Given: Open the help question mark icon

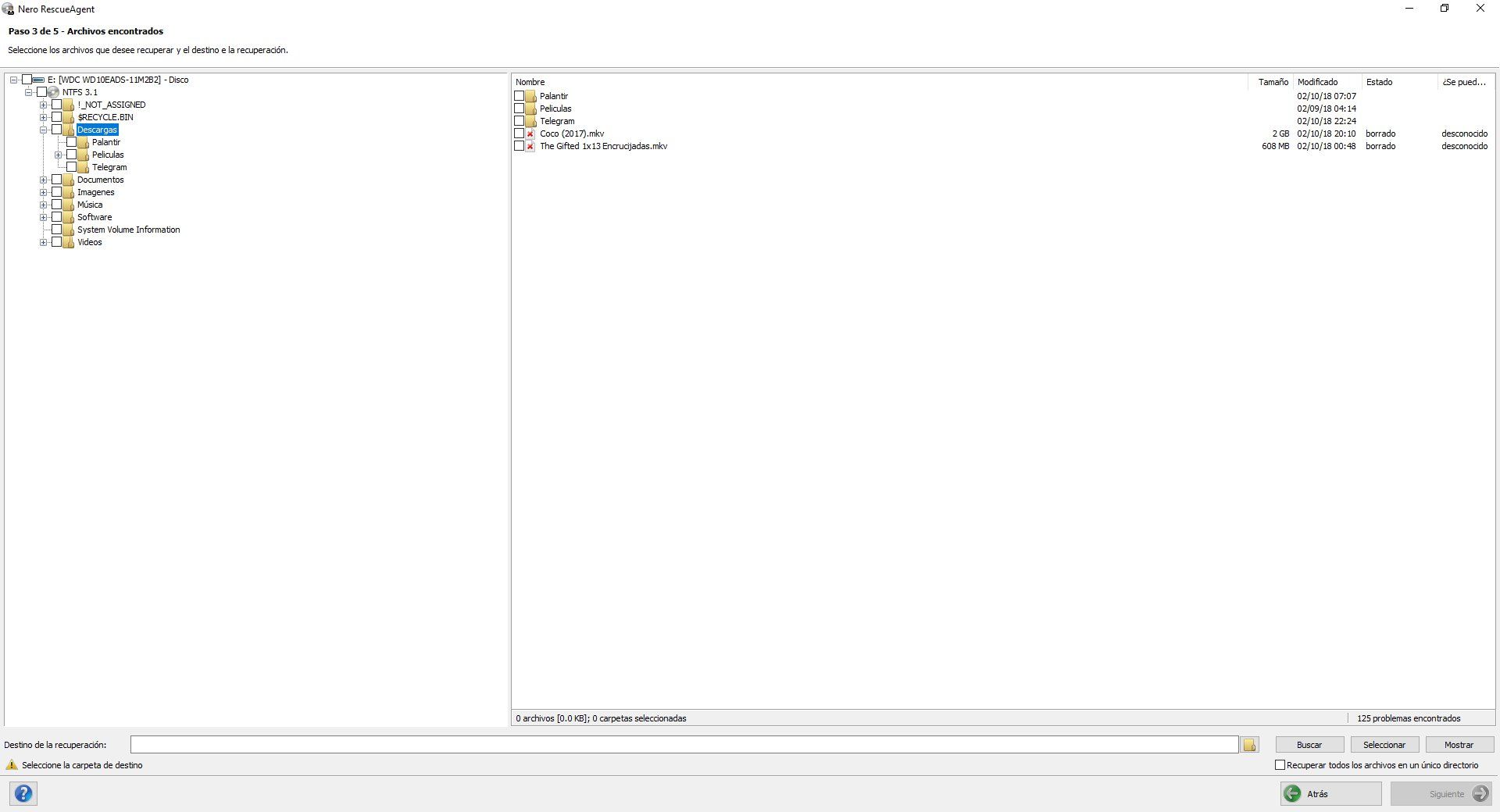Looking at the screenshot, I should coord(24,793).
